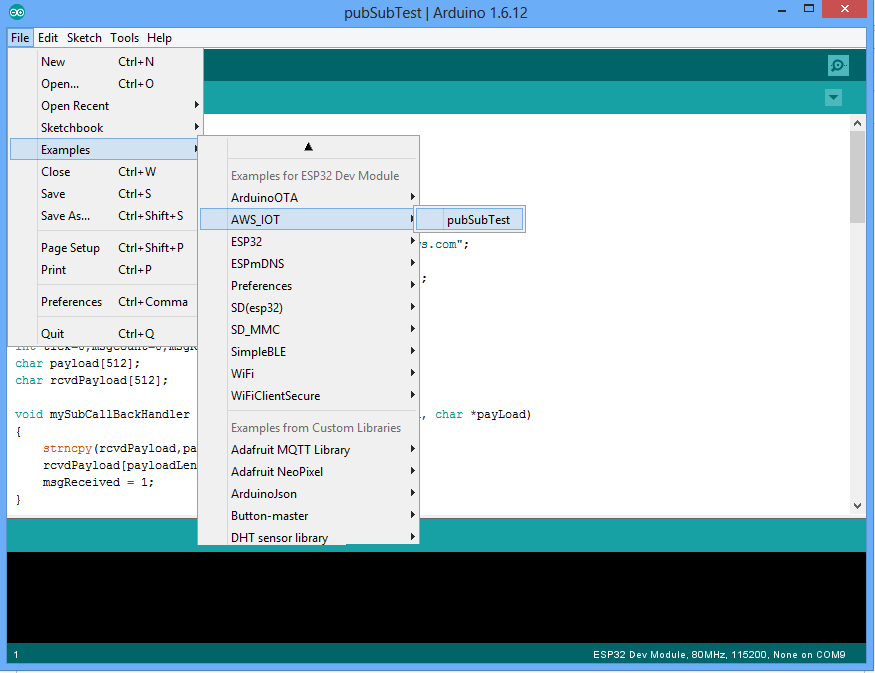
Task: Select Preferences from File menu
Action: tap(71, 302)
